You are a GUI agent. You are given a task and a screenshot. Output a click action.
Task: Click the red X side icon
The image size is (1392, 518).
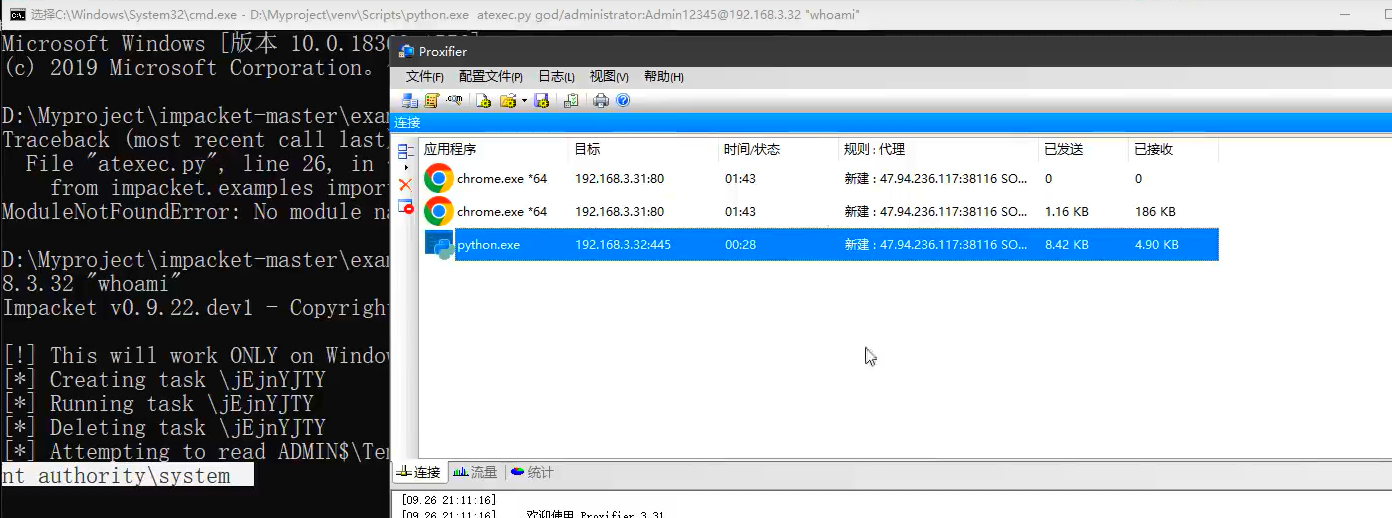tap(405, 185)
